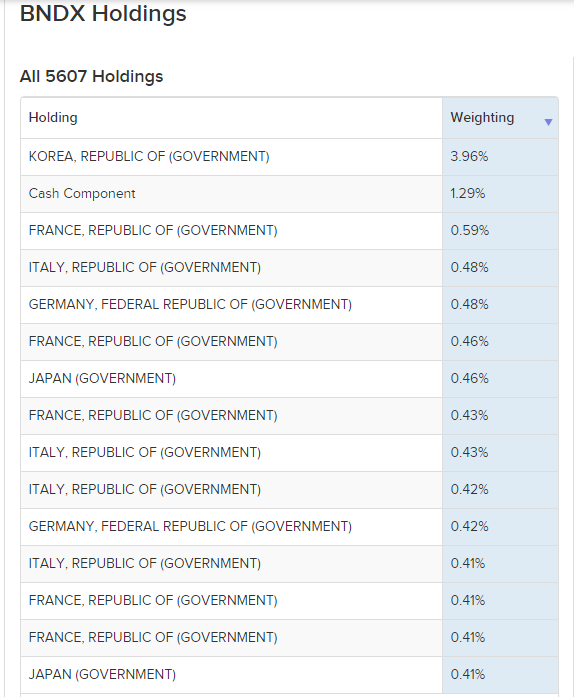Screen dimensions: 574x697
Task: Click France holding weighted 0.59%
Action: (153, 230)
